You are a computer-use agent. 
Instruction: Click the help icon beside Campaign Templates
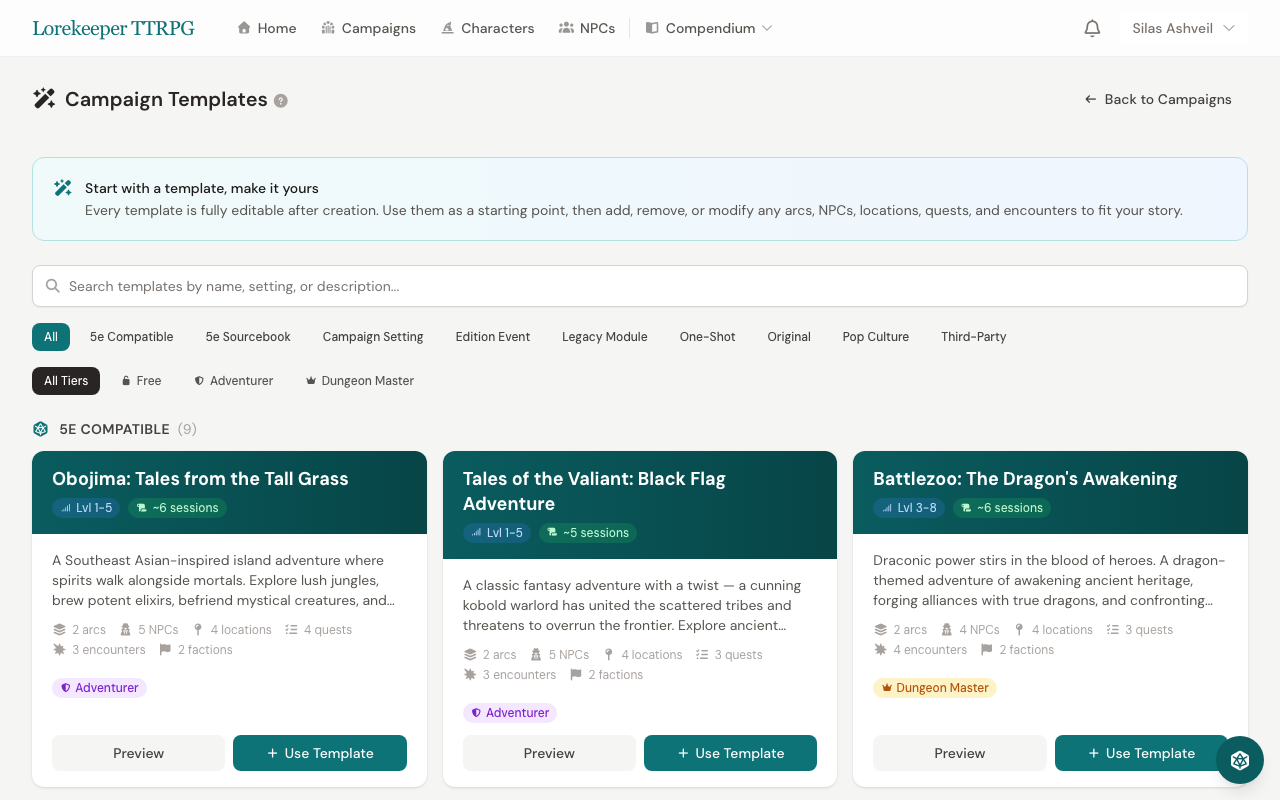point(281,100)
